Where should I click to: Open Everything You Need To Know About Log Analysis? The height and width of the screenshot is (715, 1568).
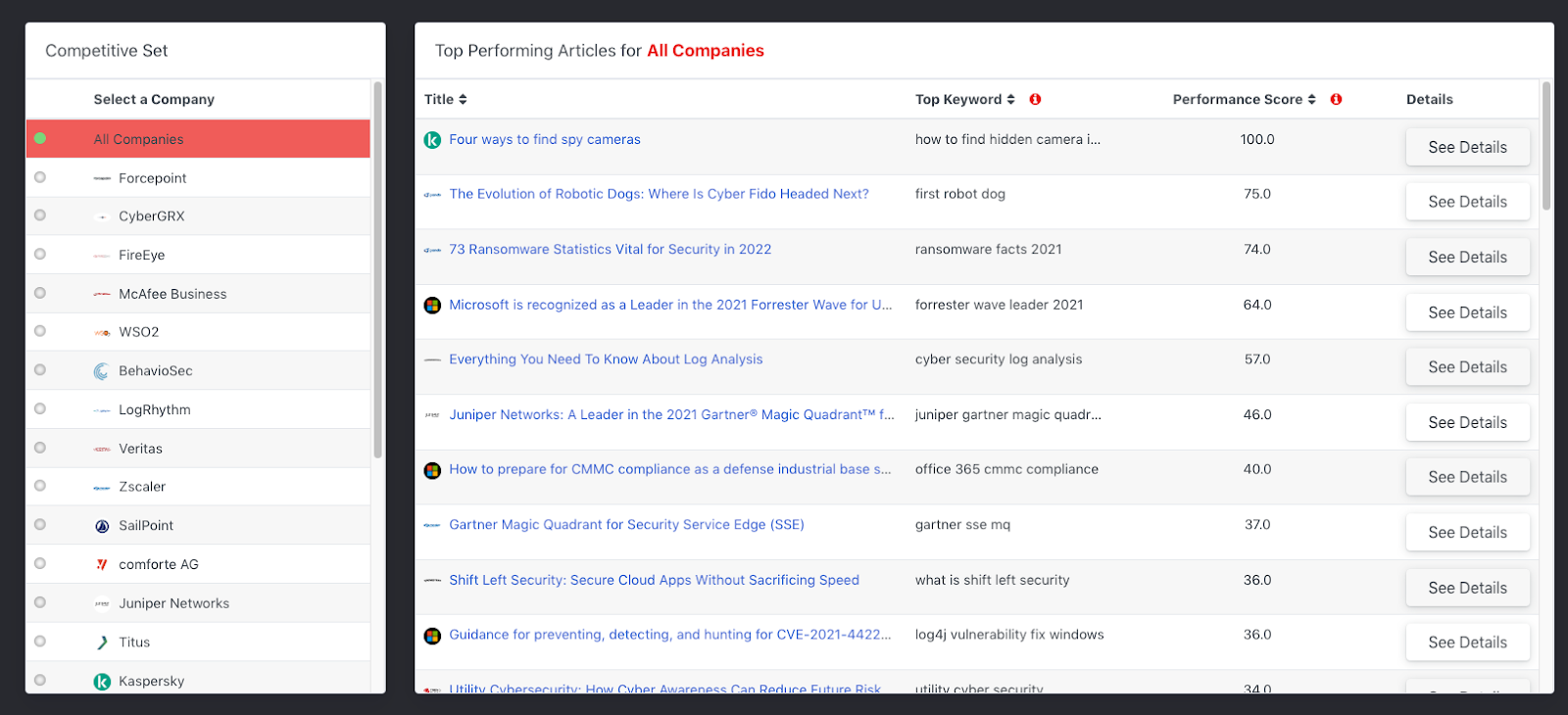(x=606, y=359)
